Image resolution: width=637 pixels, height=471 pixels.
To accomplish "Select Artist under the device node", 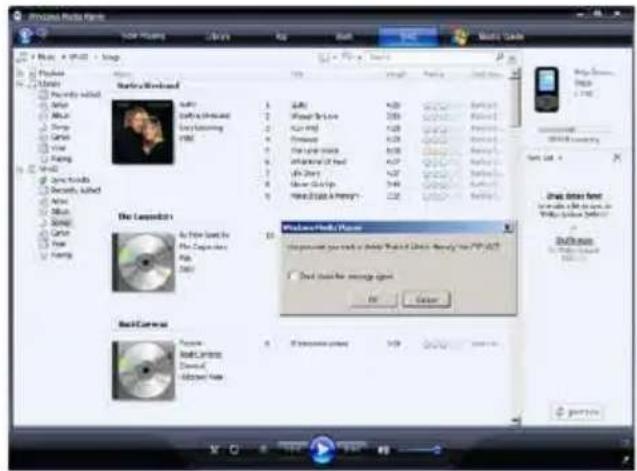I will click(x=60, y=201).
